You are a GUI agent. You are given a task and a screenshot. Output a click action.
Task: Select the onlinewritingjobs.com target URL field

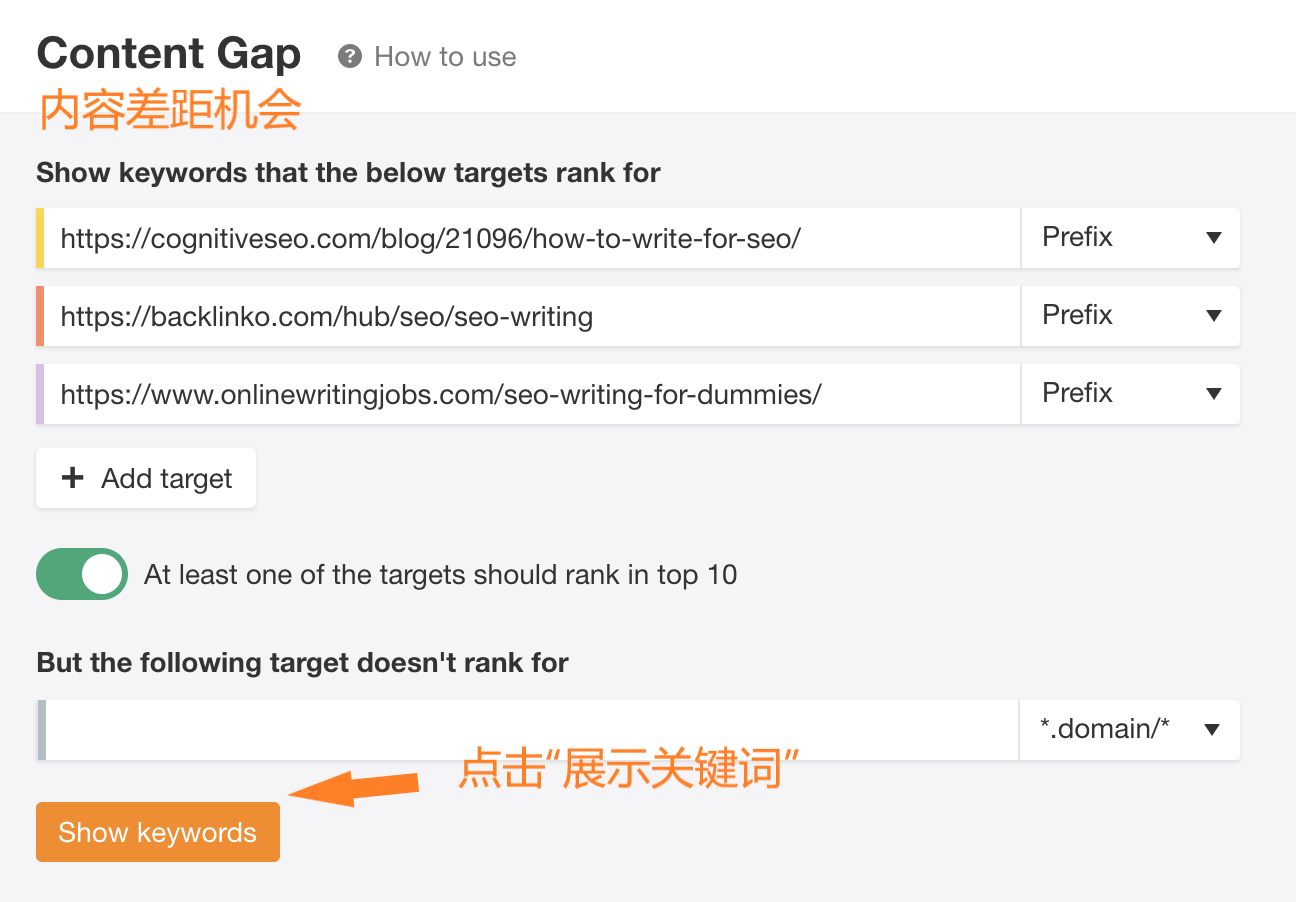(530, 394)
